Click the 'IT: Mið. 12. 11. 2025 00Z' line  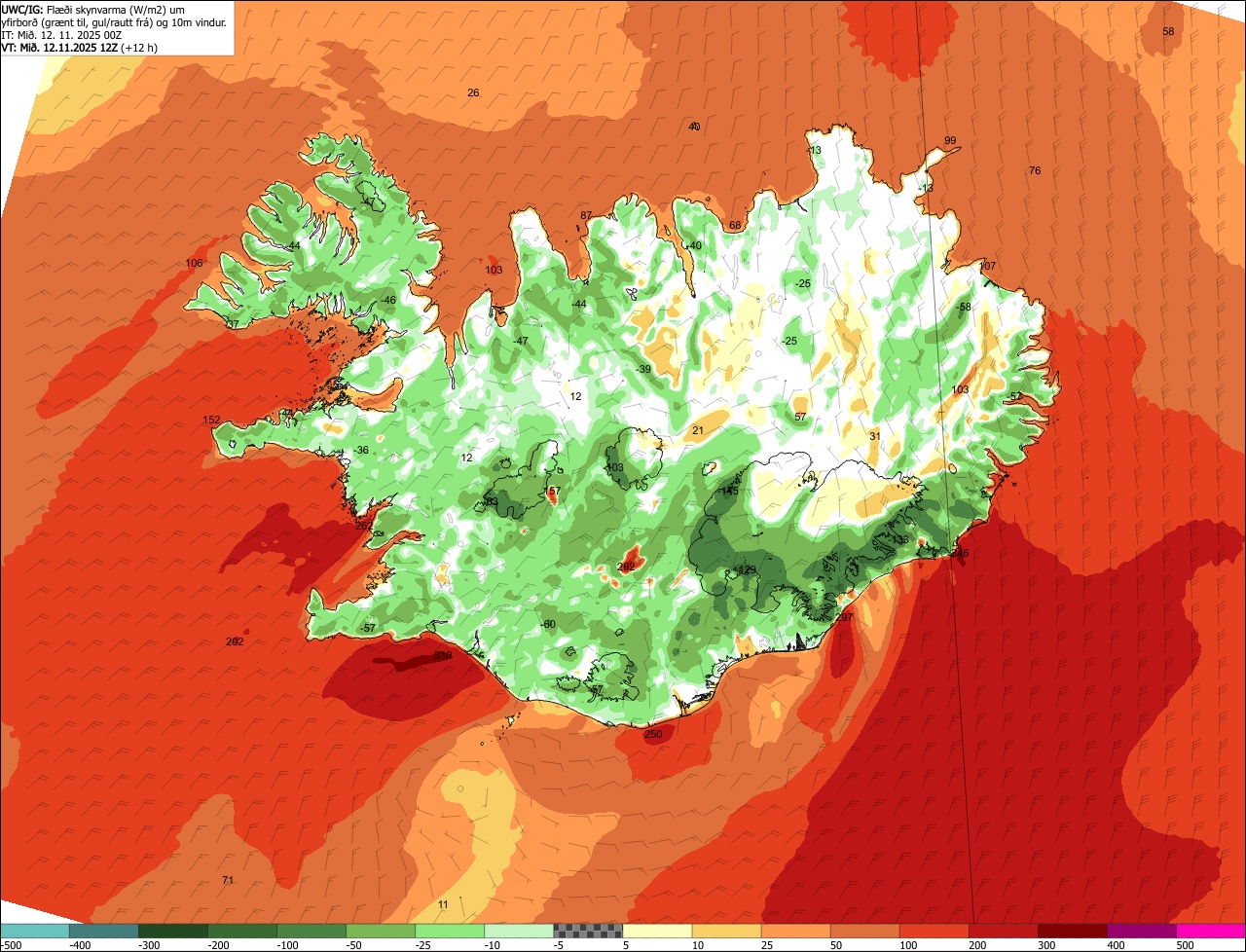(x=61, y=34)
